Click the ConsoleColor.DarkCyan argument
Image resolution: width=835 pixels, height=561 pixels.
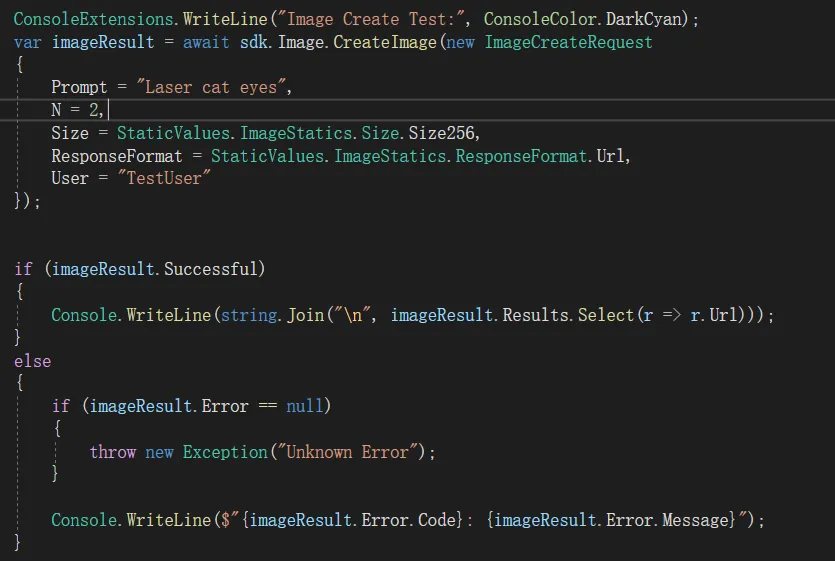(x=582, y=19)
